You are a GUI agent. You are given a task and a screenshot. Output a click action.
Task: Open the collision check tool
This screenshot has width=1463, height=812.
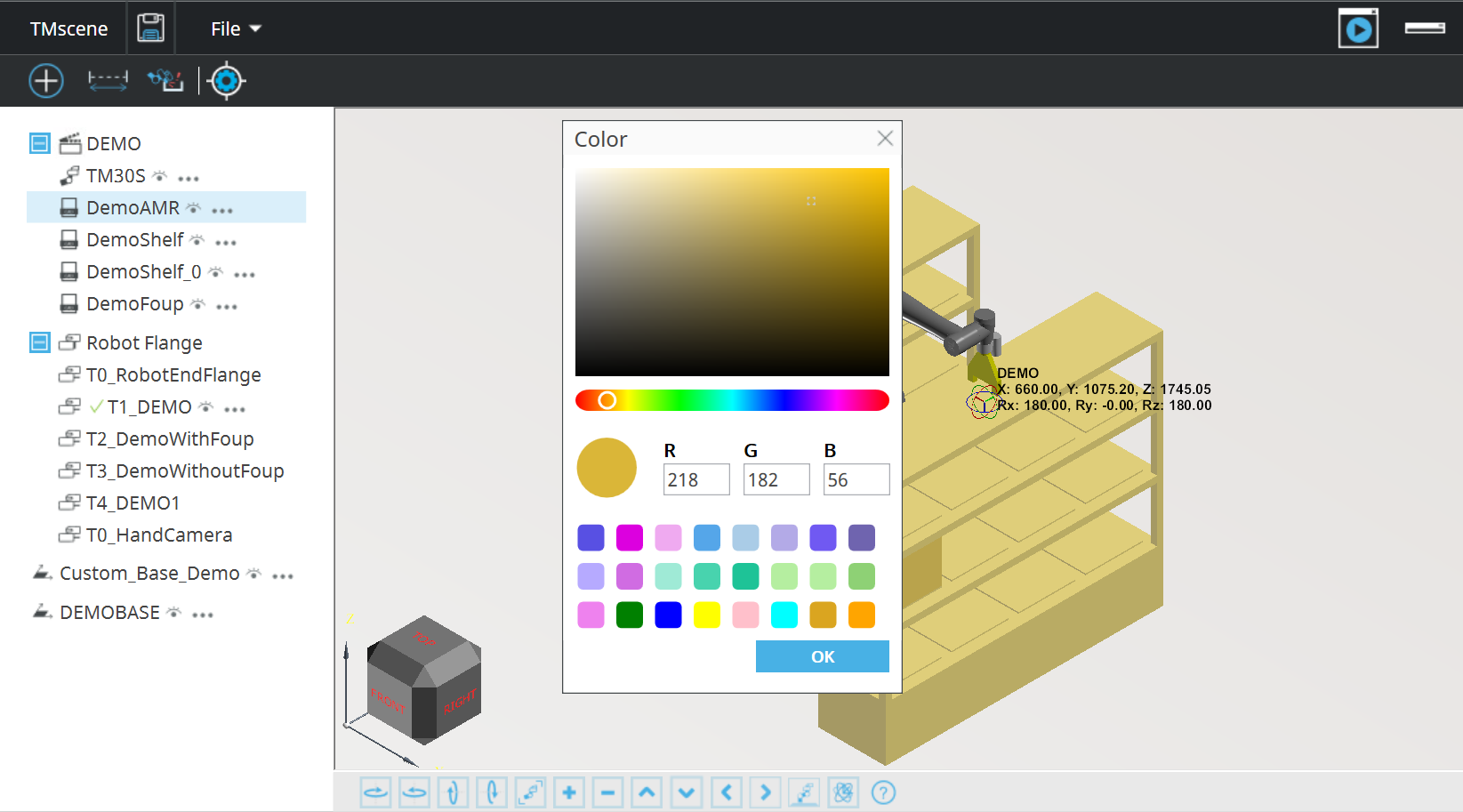point(165,81)
